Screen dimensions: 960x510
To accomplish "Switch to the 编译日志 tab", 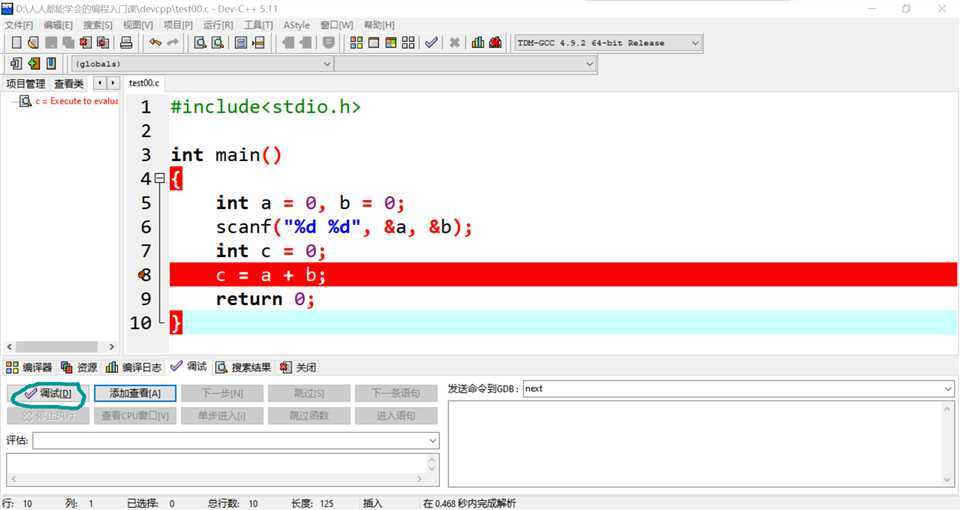I will coord(134,367).
